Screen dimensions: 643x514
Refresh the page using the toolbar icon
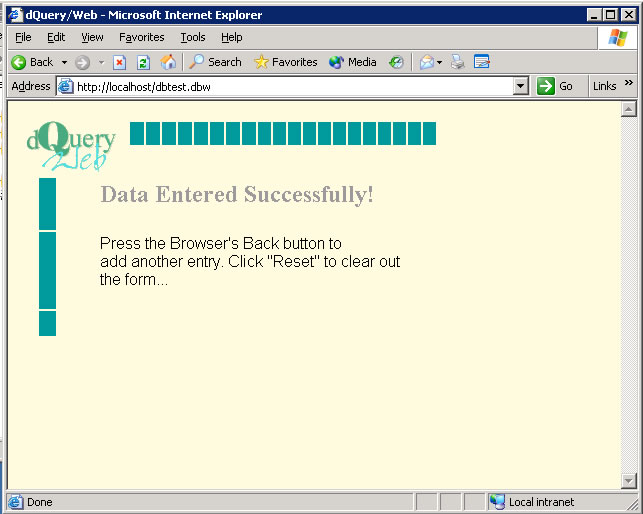(143, 62)
